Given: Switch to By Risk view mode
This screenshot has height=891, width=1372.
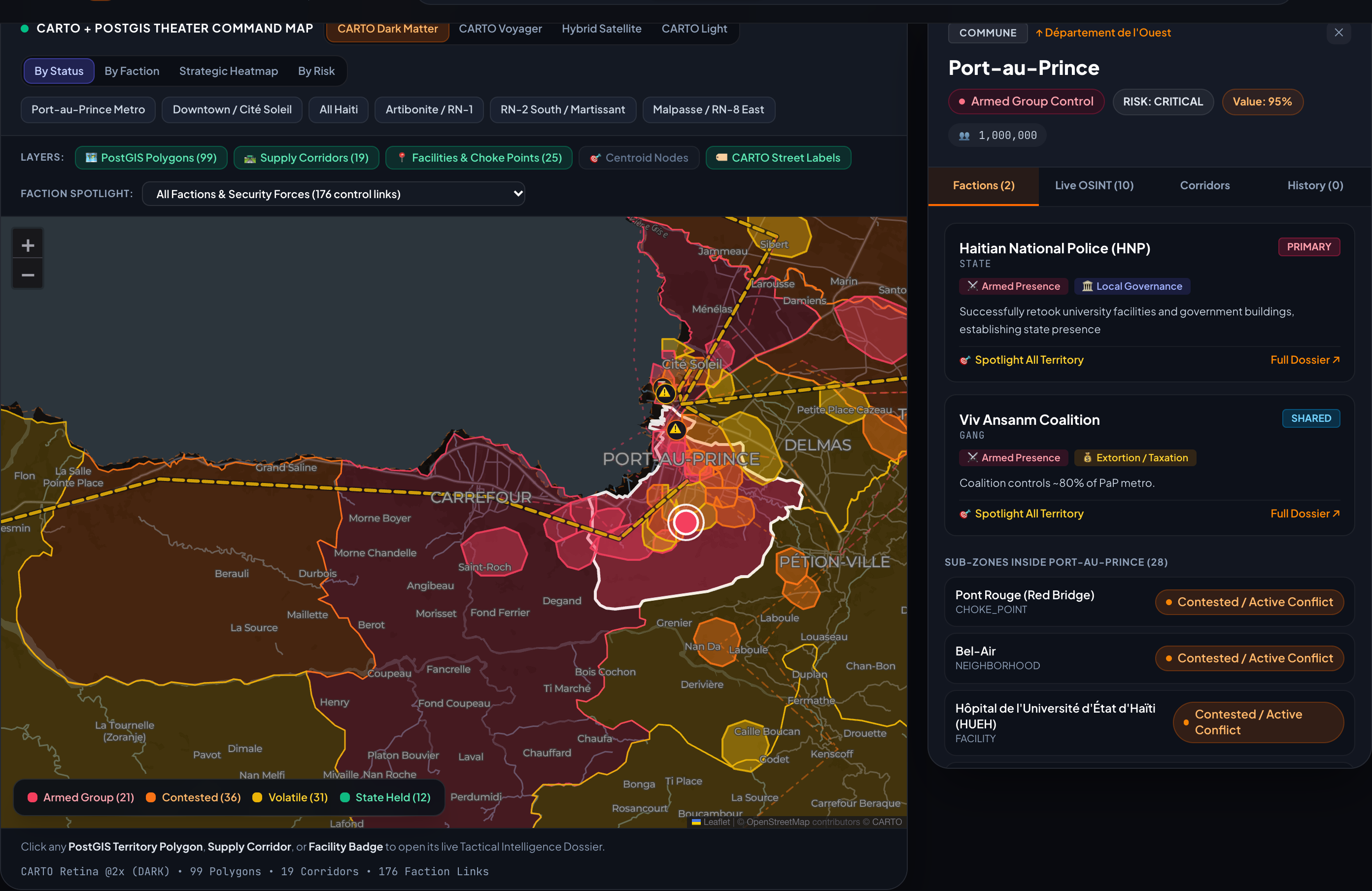Looking at the screenshot, I should tap(316, 71).
